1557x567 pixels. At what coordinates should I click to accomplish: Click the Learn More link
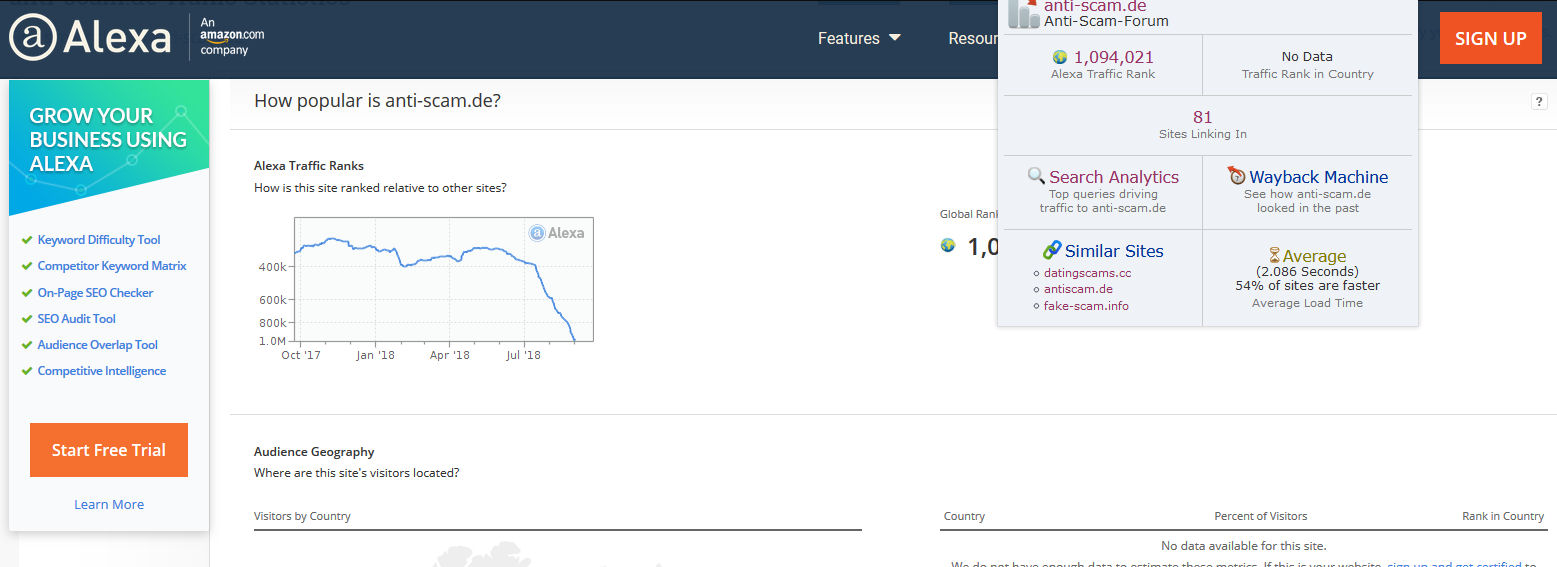pyautogui.click(x=109, y=504)
